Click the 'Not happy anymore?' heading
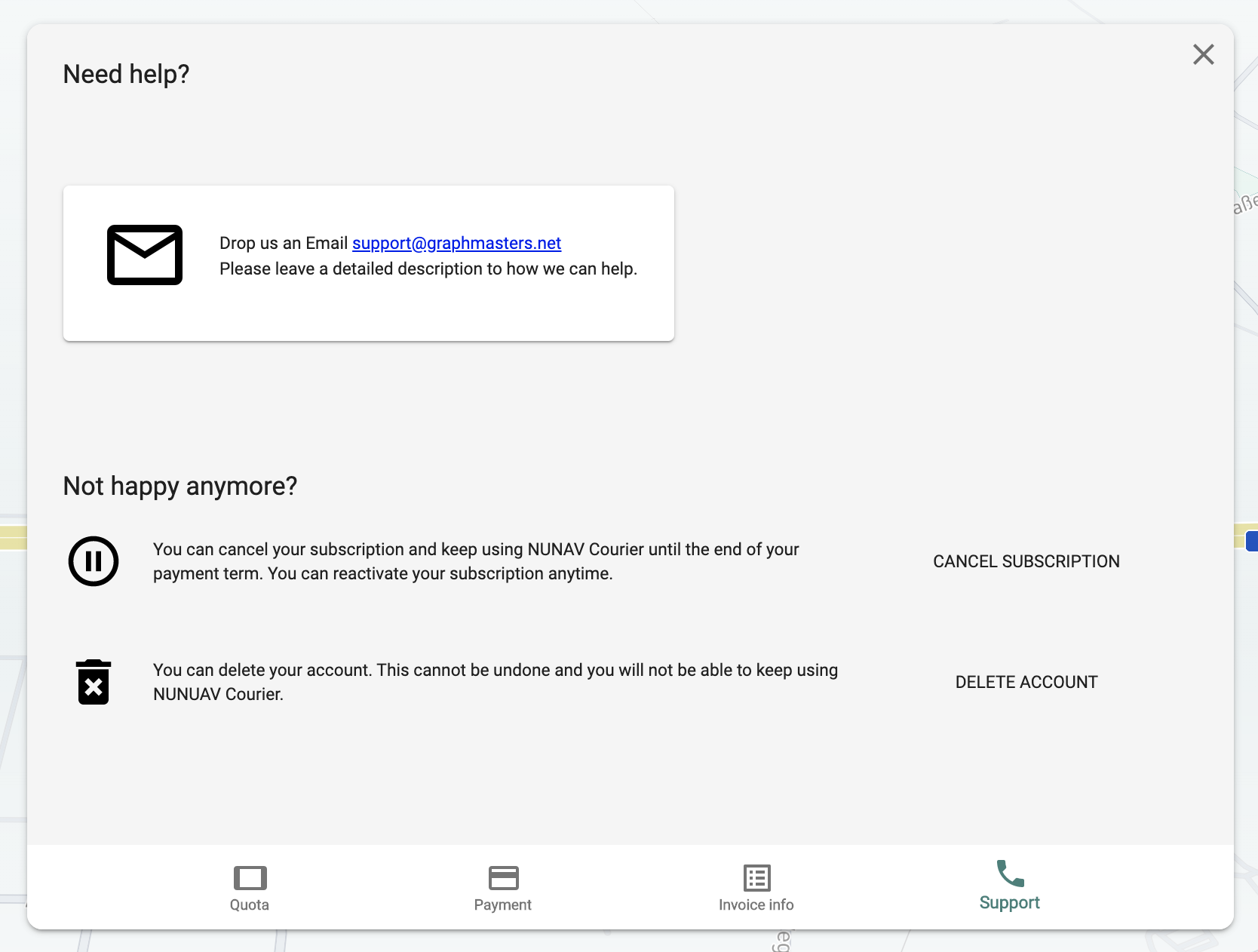The width and height of the screenshot is (1258, 952). (180, 486)
